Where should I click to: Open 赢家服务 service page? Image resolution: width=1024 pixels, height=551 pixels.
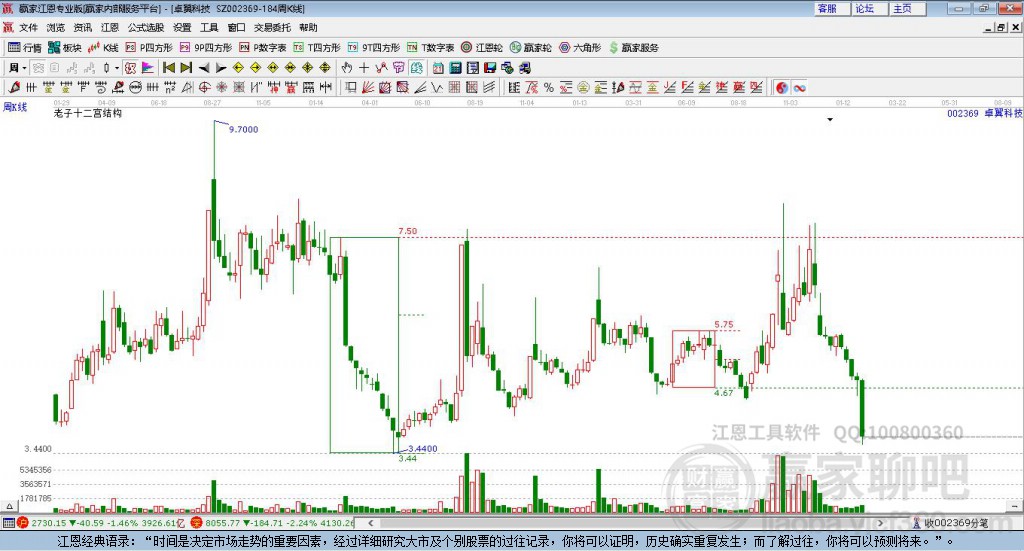[633, 48]
